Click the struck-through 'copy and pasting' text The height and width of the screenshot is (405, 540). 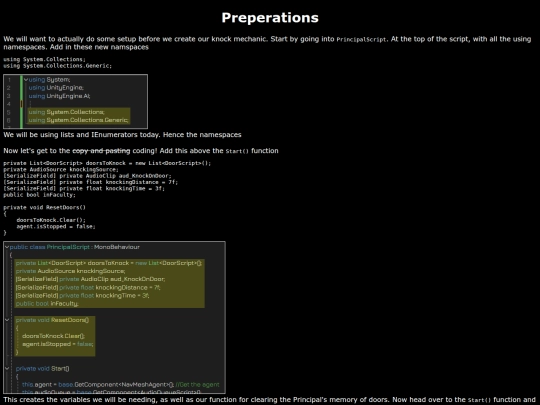(x=101, y=151)
